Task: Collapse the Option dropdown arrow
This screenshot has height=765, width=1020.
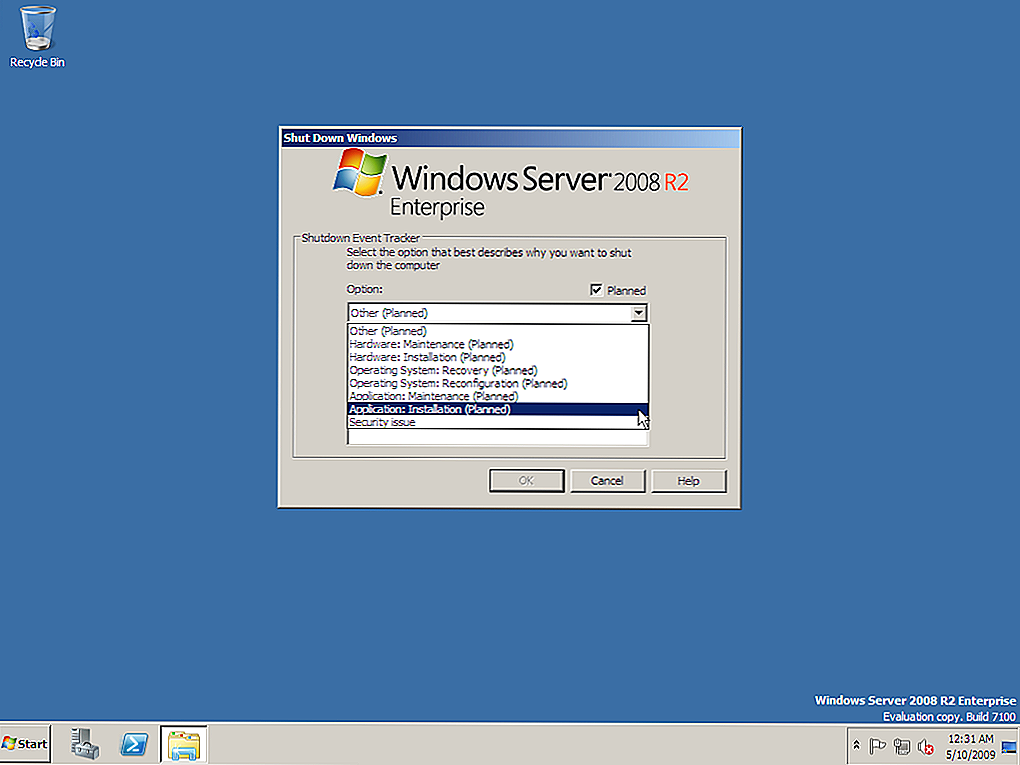Action: click(639, 313)
